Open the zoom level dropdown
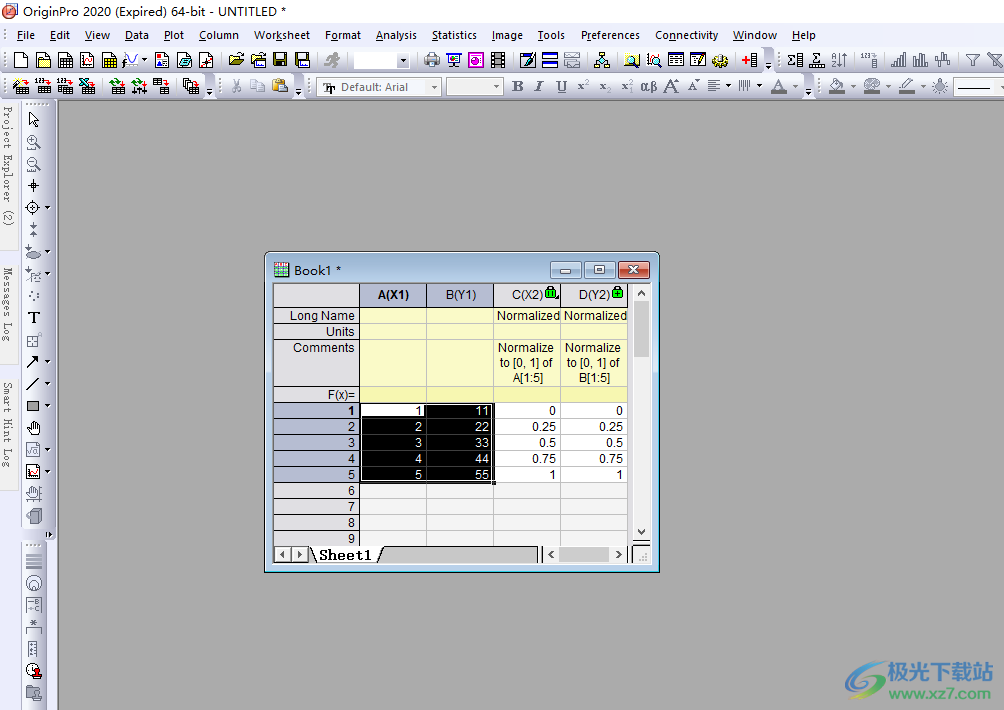Image resolution: width=1004 pixels, height=710 pixels. (x=403, y=61)
